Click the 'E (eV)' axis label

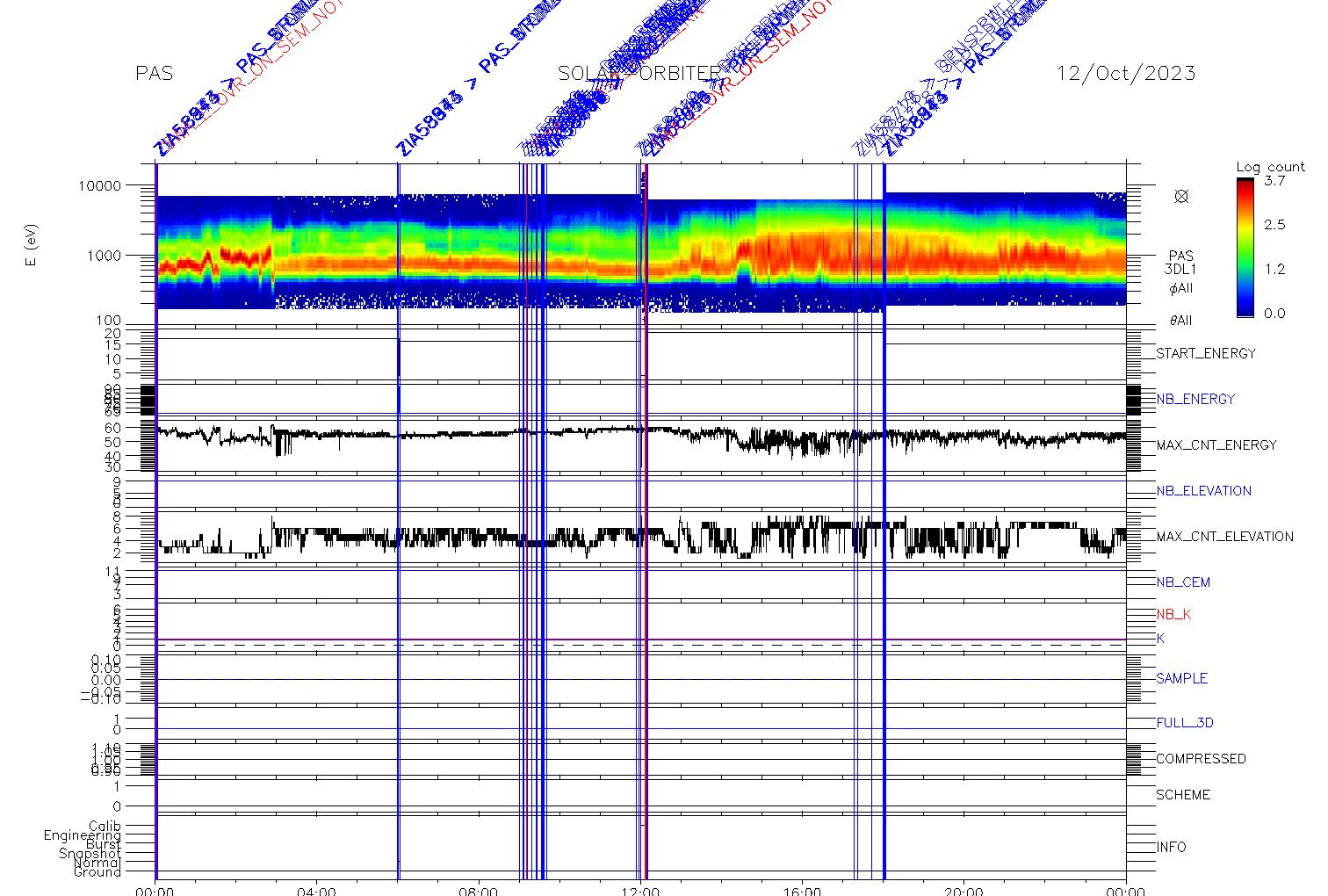click(32, 245)
